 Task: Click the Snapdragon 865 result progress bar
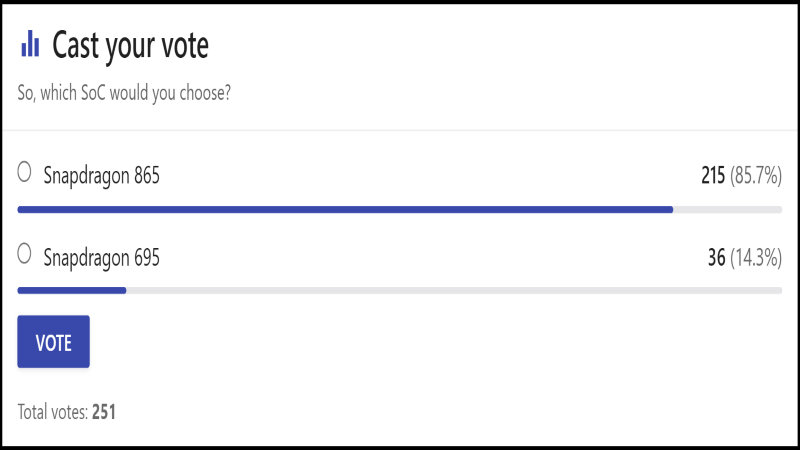click(x=399, y=209)
